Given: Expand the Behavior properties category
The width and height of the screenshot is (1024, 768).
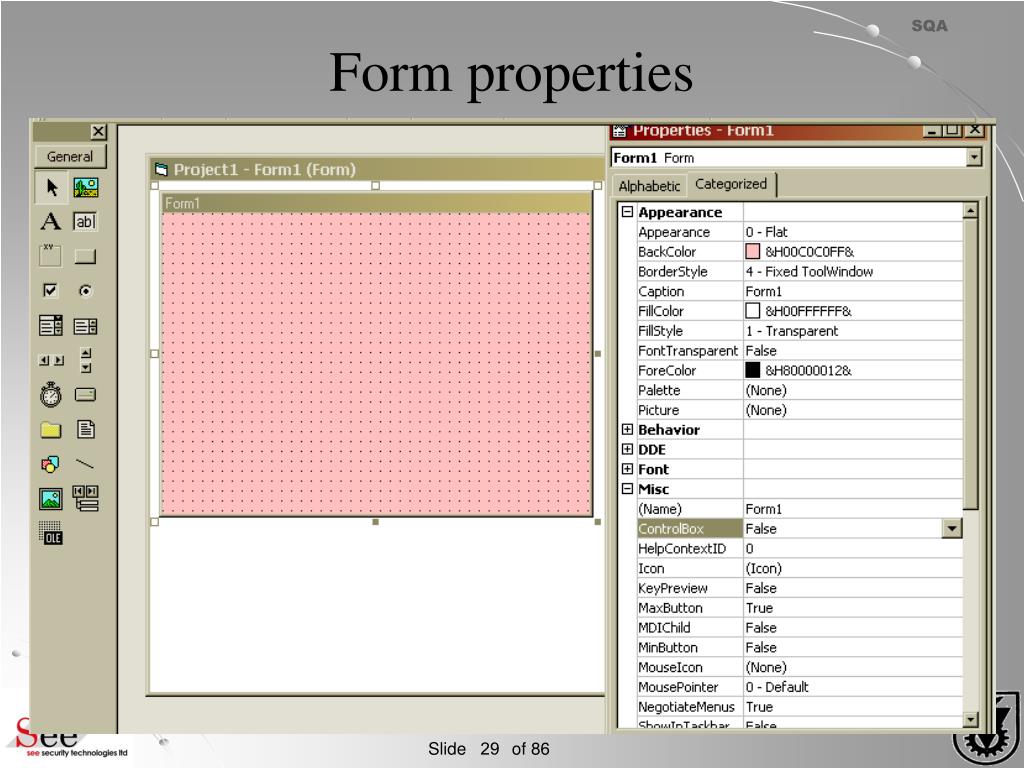Looking at the screenshot, I should (627, 429).
